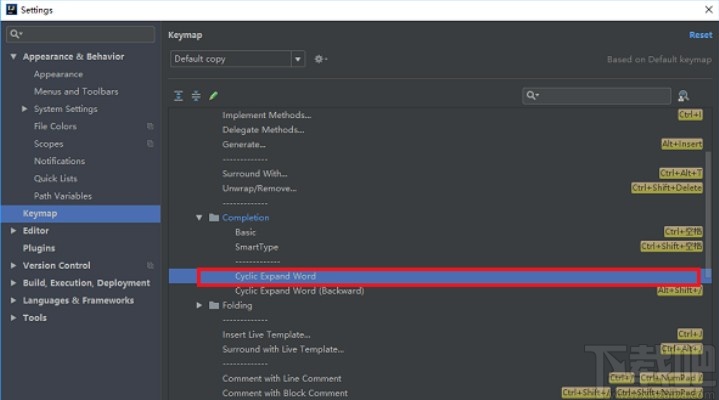Click the Find Actions by Shortcut icon
The height and width of the screenshot is (400, 719).
point(683,96)
